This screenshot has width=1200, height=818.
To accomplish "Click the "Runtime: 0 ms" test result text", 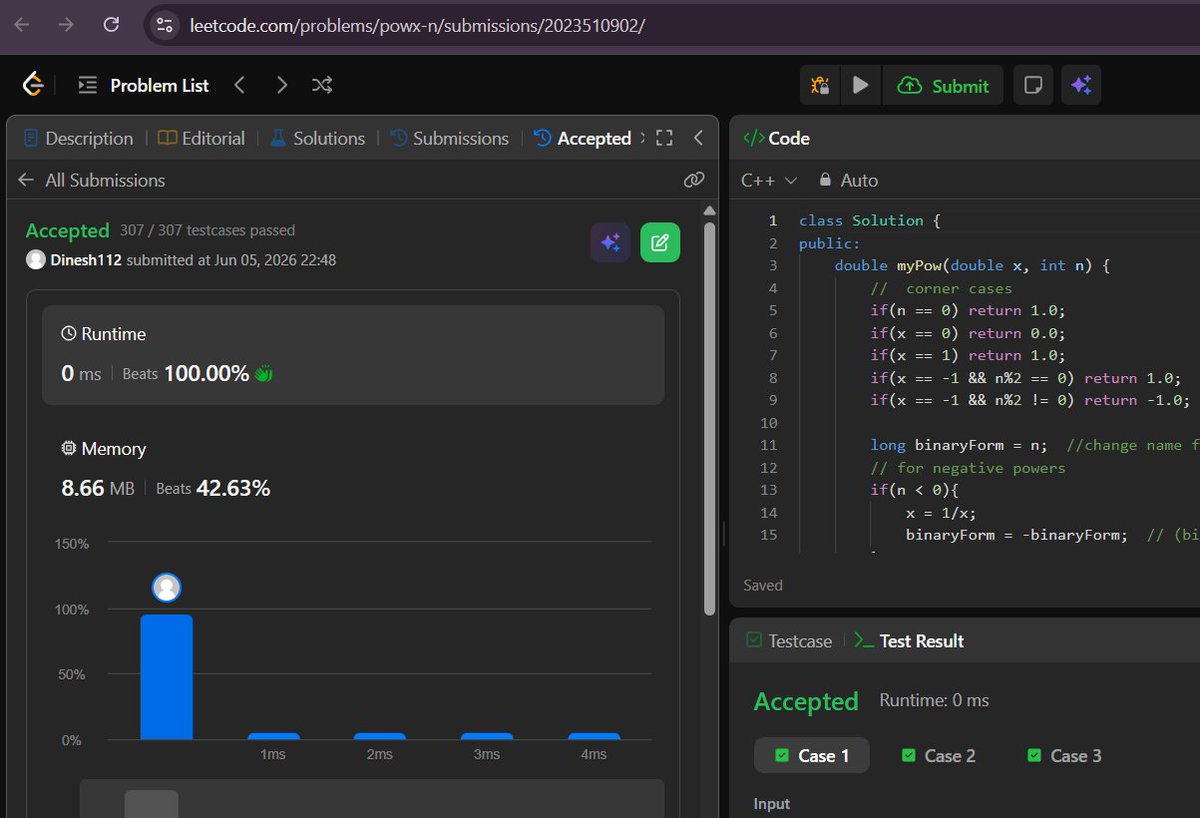I will point(934,701).
